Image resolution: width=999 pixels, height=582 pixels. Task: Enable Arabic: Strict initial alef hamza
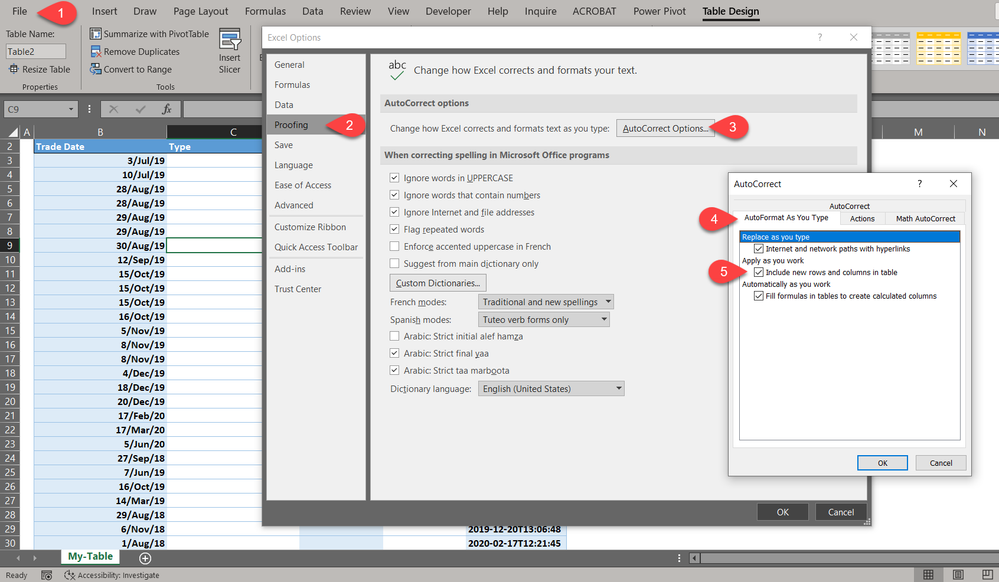(394, 336)
